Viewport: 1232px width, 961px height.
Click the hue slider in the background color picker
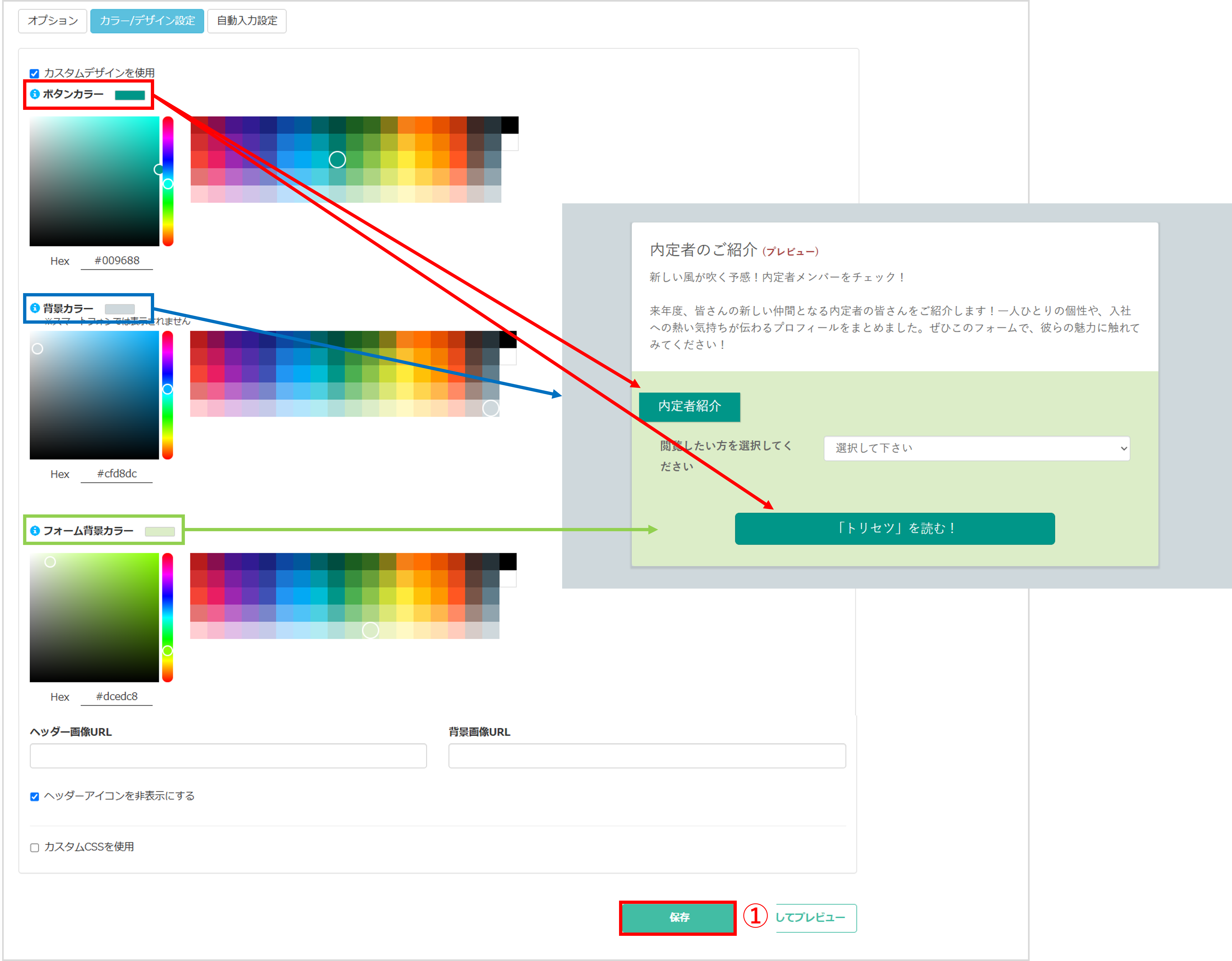168,395
